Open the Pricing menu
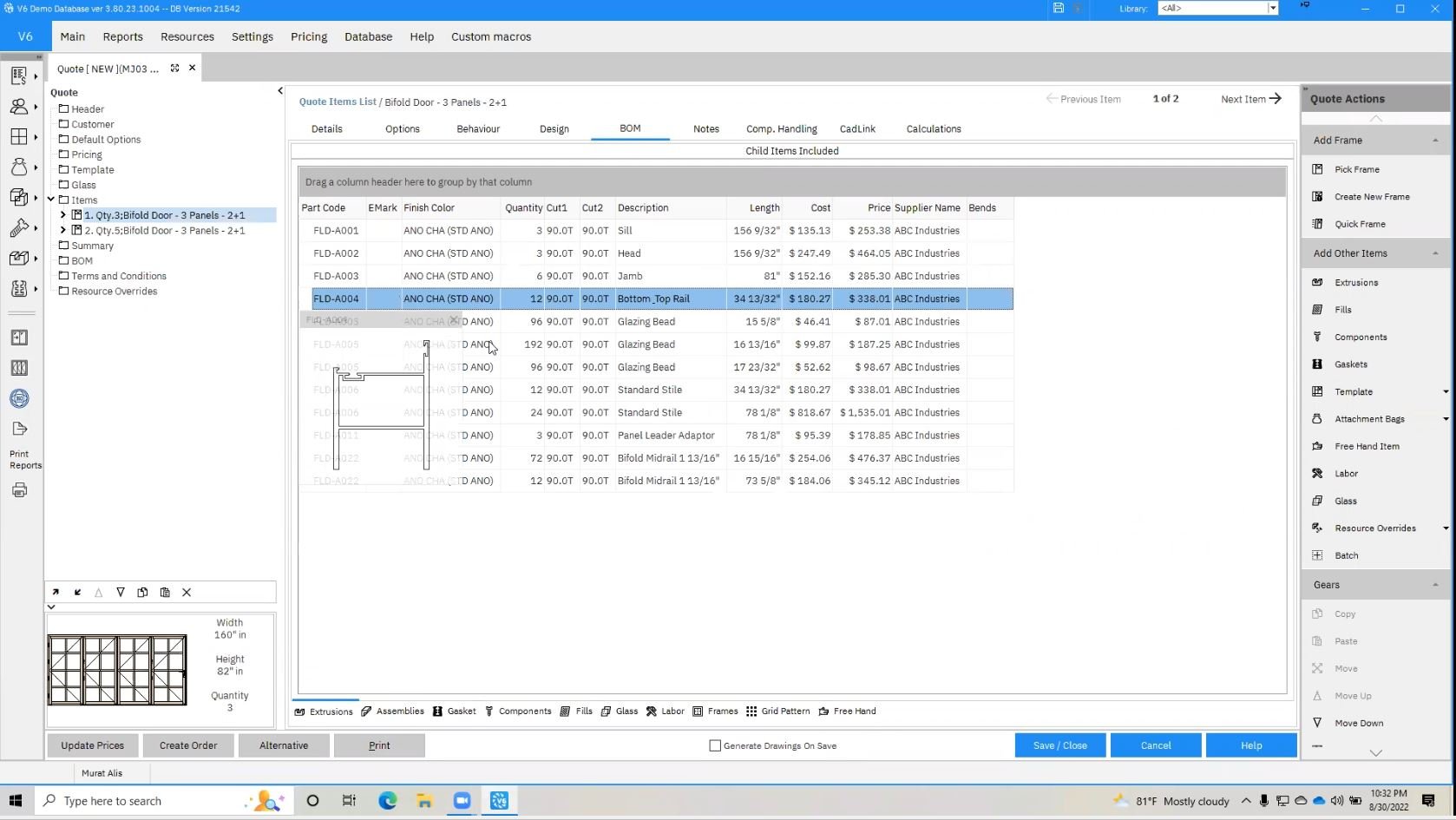1456x820 pixels. [x=308, y=36]
